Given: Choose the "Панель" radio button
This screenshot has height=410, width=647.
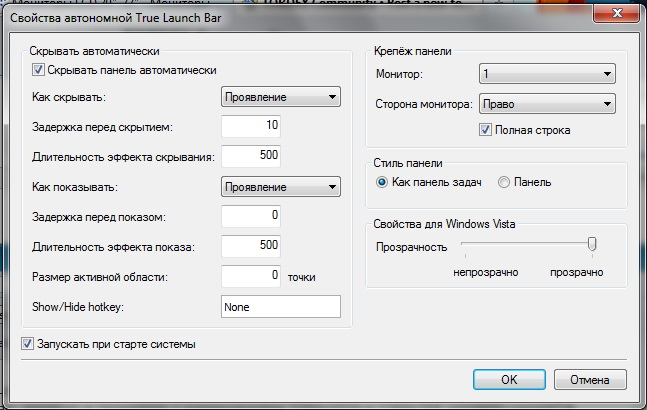Looking at the screenshot, I should coord(504,182).
